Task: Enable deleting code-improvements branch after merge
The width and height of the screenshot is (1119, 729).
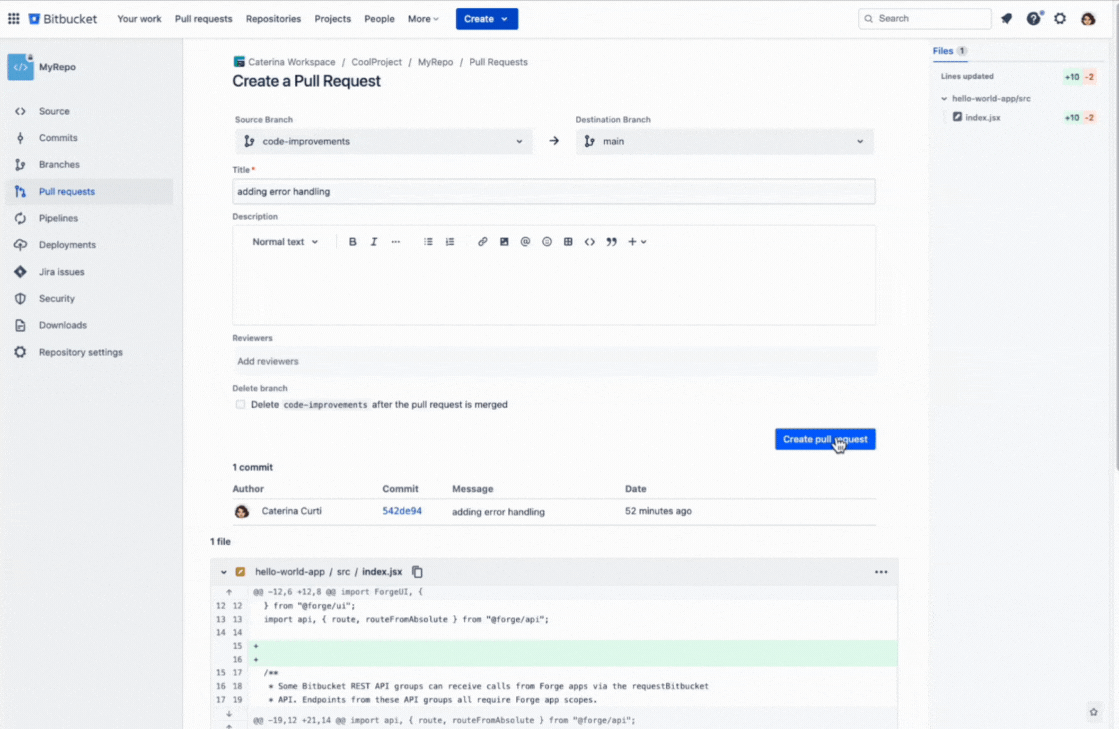Action: pos(240,404)
